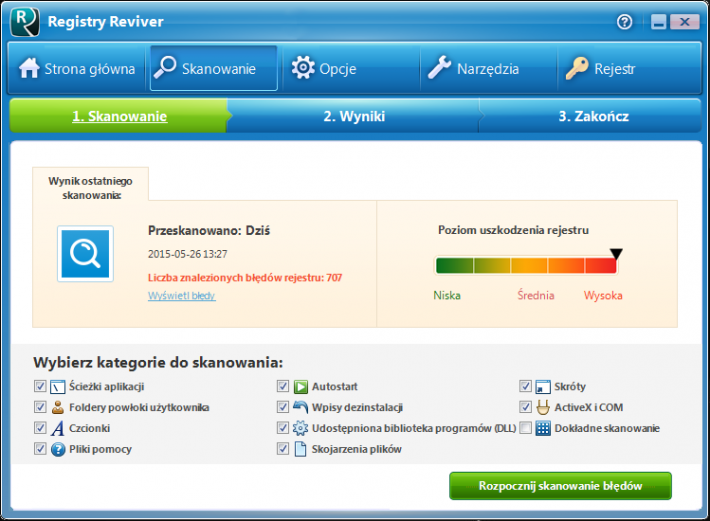Click the registry damage level color bar
The width and height of the screenshot is (710, 521).
[x=526, y=265]
